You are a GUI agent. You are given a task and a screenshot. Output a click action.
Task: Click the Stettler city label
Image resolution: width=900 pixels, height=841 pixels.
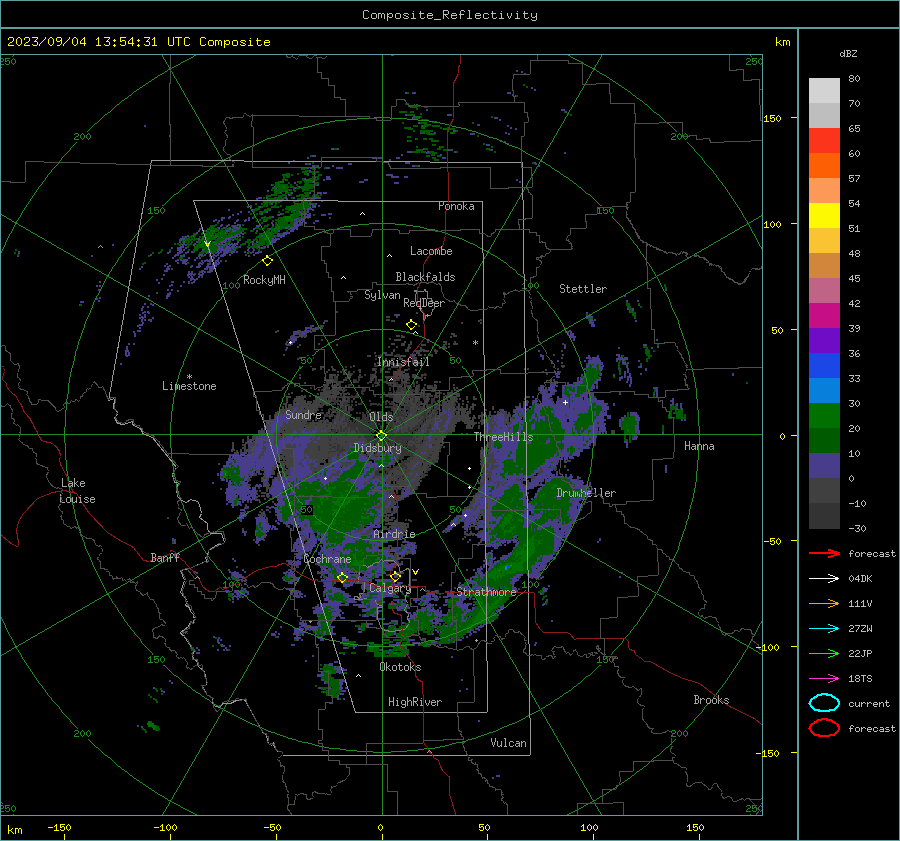pos(583,289)
